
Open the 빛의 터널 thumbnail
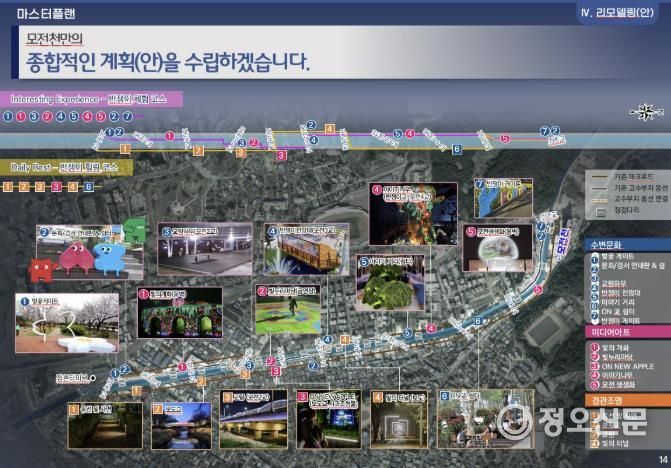point(399,419)
